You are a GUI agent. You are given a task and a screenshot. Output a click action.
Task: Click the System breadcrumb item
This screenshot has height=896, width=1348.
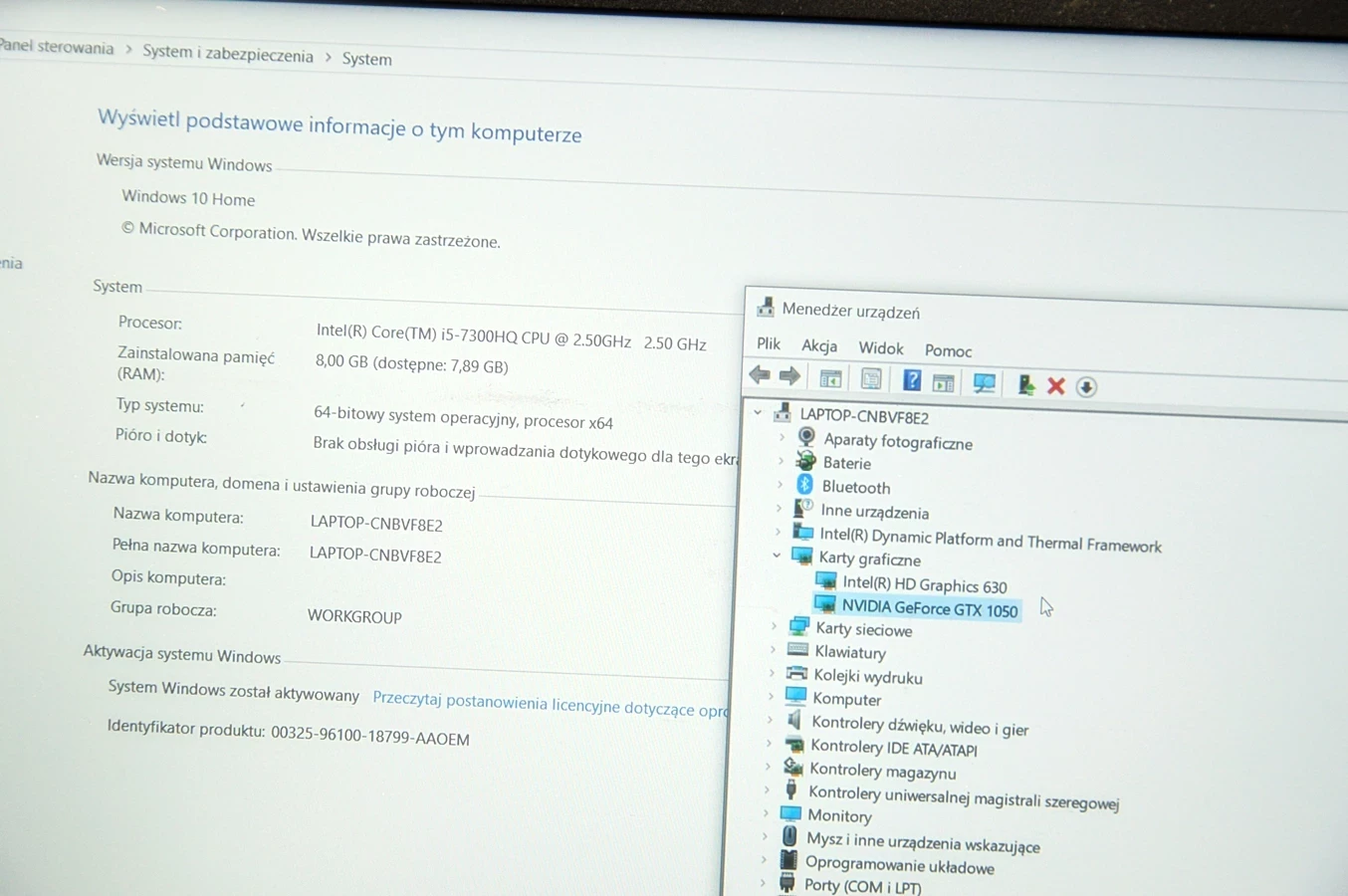[x=366, y=59]
